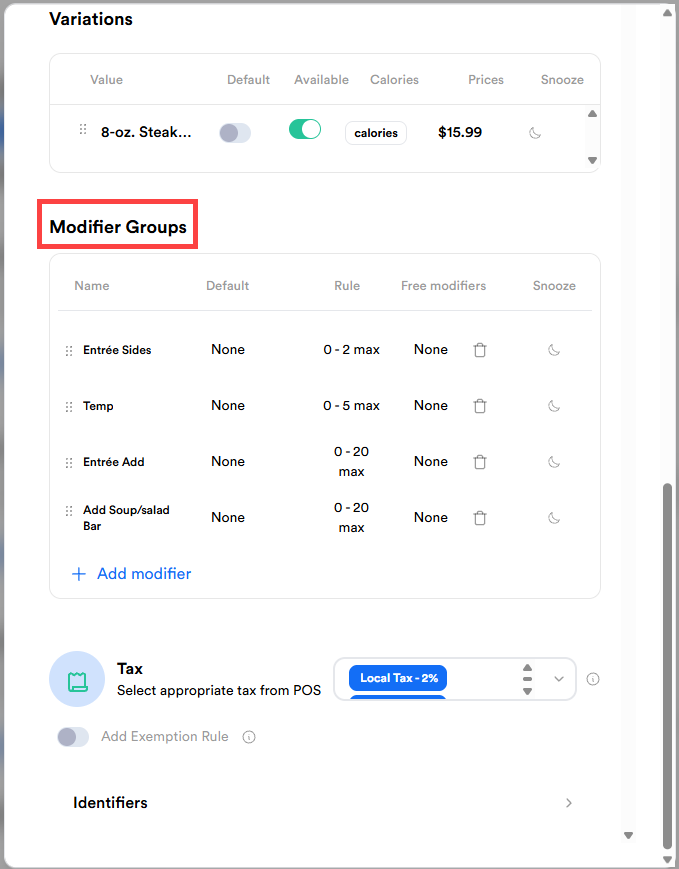
Task: Click the page scroll up arrow at top
Action: click(x=667, y=13)
